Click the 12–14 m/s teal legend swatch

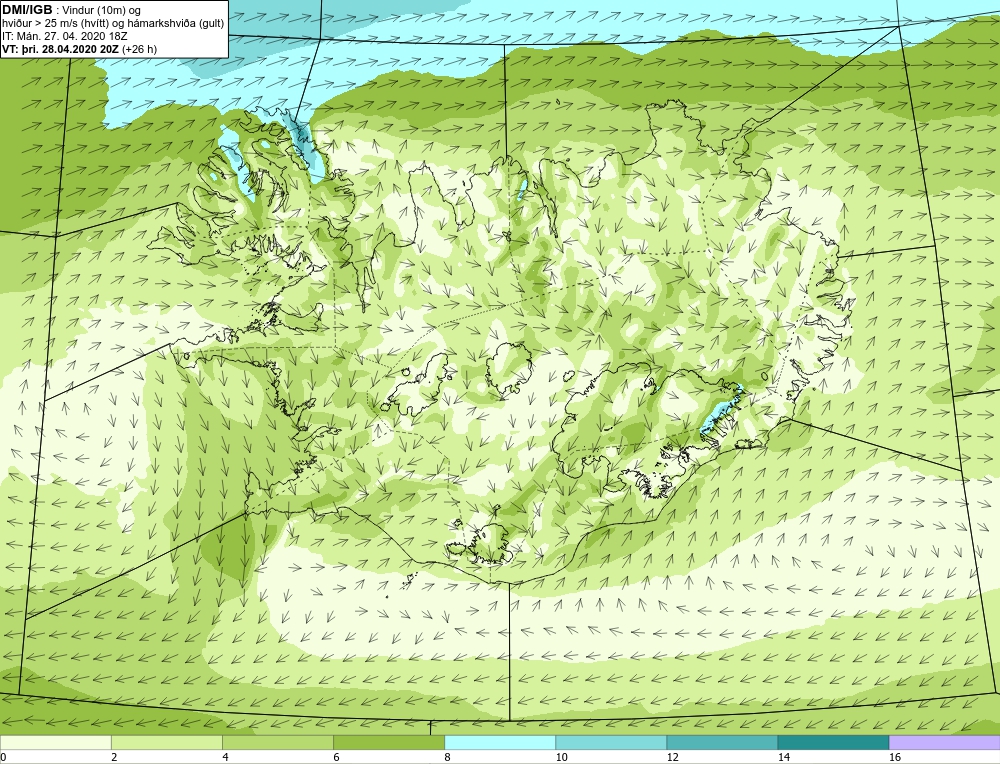(722, 742)
